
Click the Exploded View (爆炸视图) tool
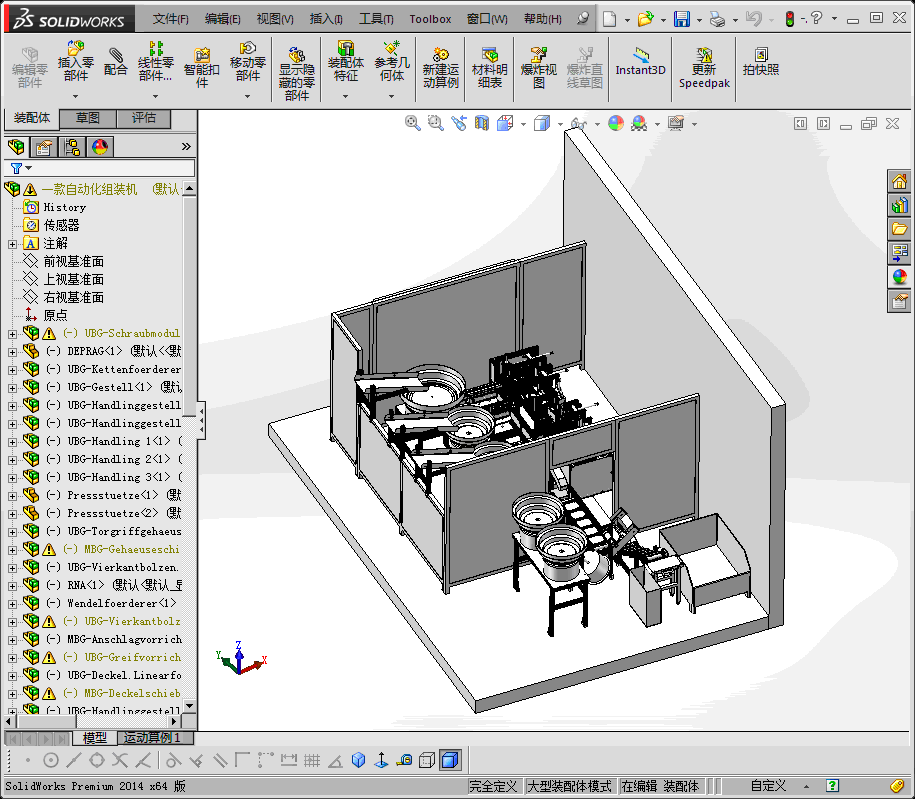click(538, 68)
